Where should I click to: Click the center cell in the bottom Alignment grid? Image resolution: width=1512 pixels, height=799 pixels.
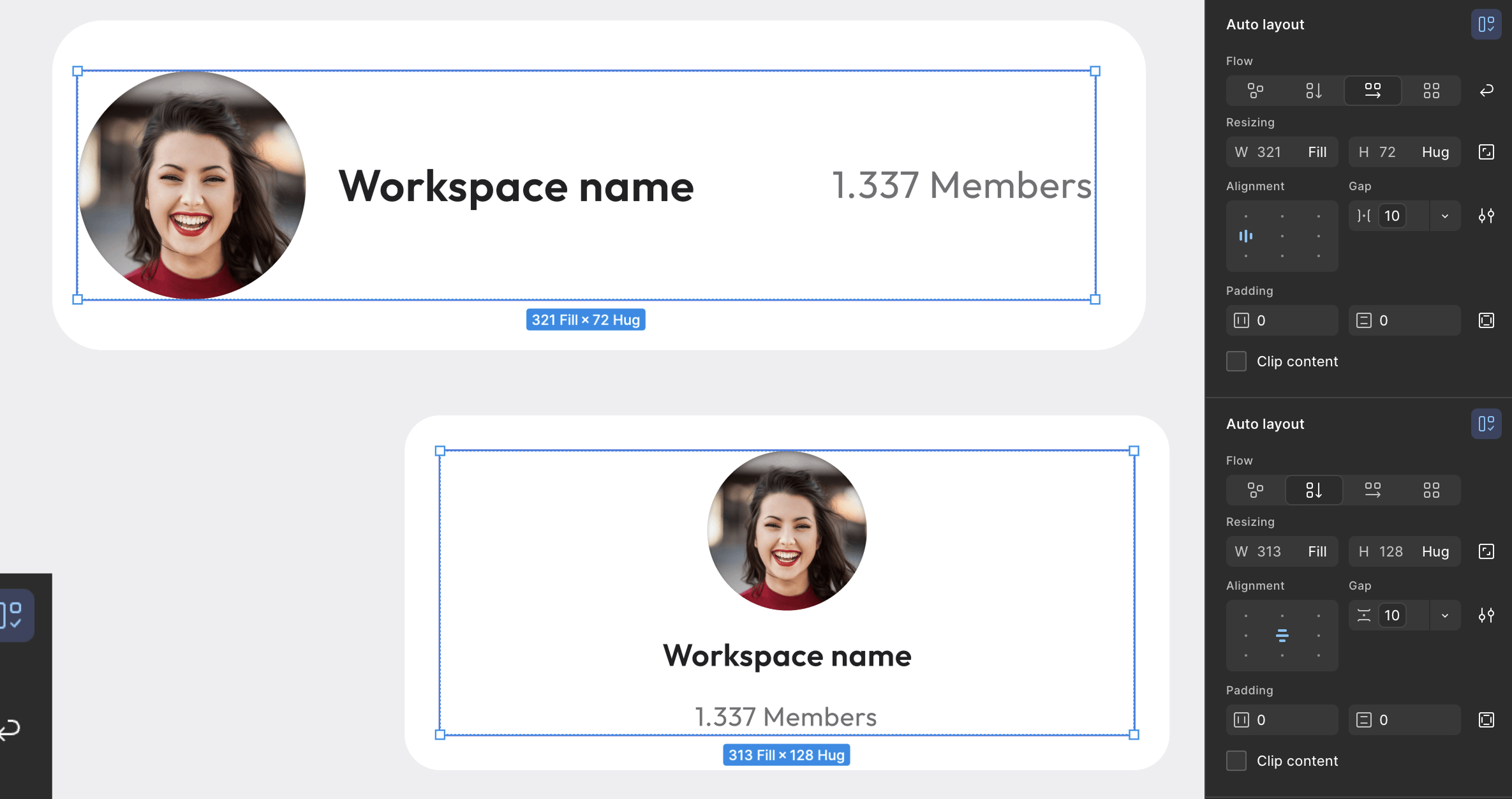pyautogui.click(x=1282, y=636)
